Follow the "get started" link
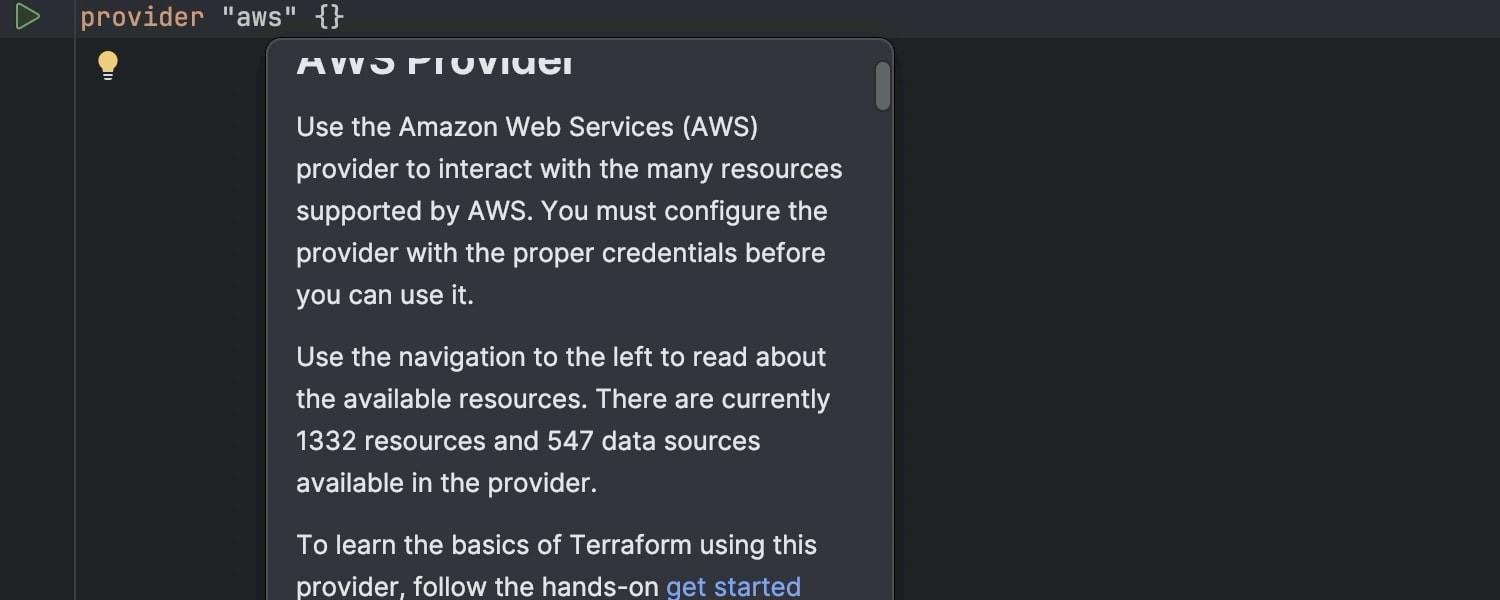1500x600 pixels. pyautogui.click(x=733, y=586)
